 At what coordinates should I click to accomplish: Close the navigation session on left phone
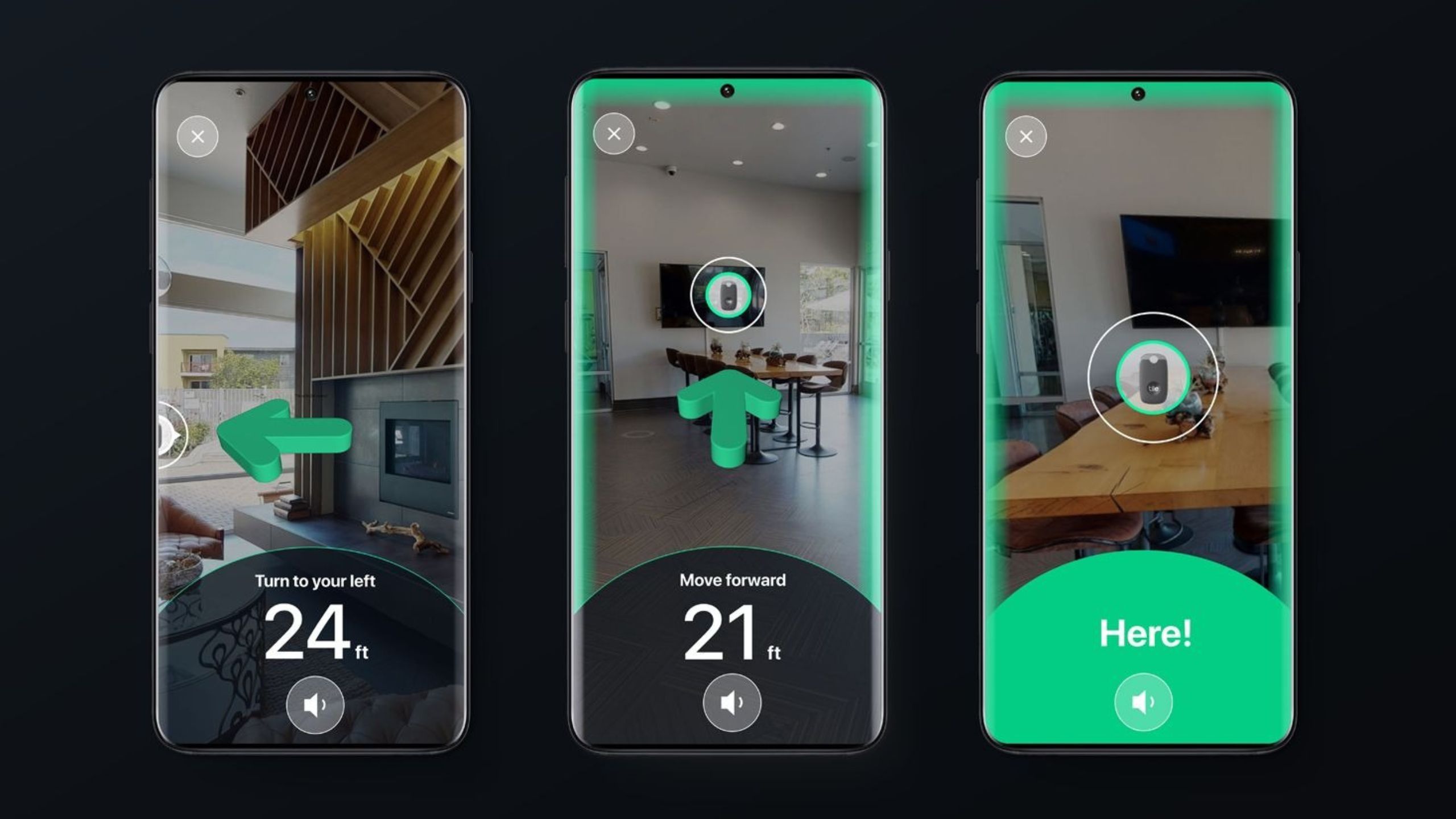(x=200, y=135)
